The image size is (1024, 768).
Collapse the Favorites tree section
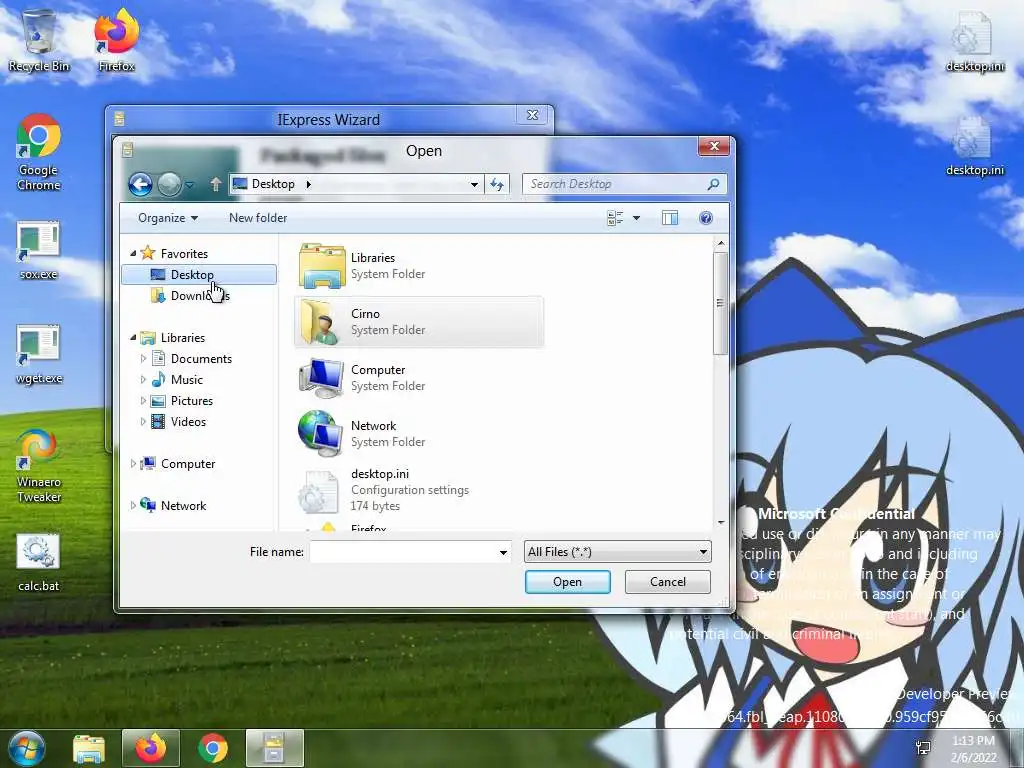coord(133,253)
